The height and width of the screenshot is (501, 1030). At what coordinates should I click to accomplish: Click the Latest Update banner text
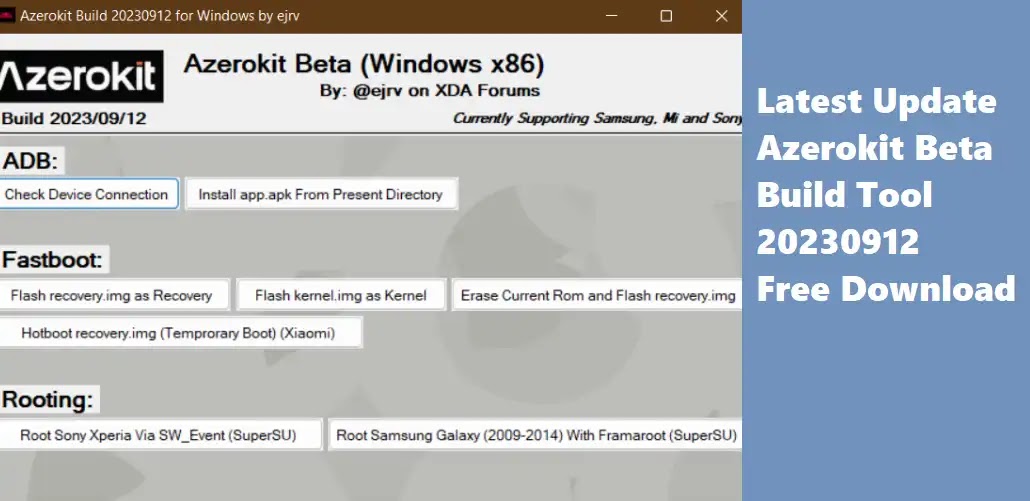[876, 101]
